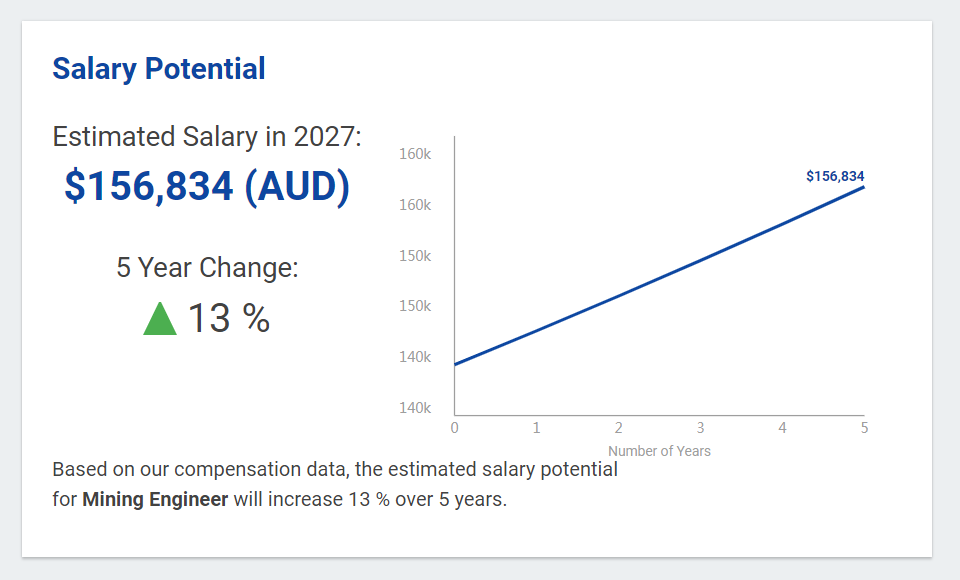Click the green upward triangle icon

tap(160, 319)
